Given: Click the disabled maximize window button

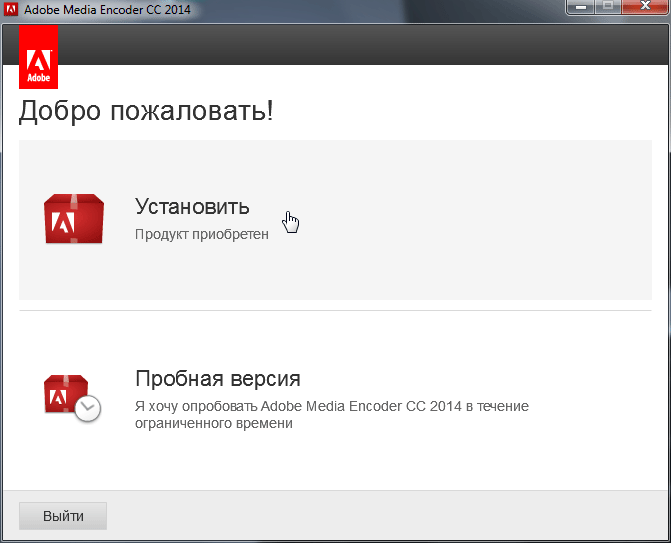Looking at the screenshot, I should click(608, 7).
